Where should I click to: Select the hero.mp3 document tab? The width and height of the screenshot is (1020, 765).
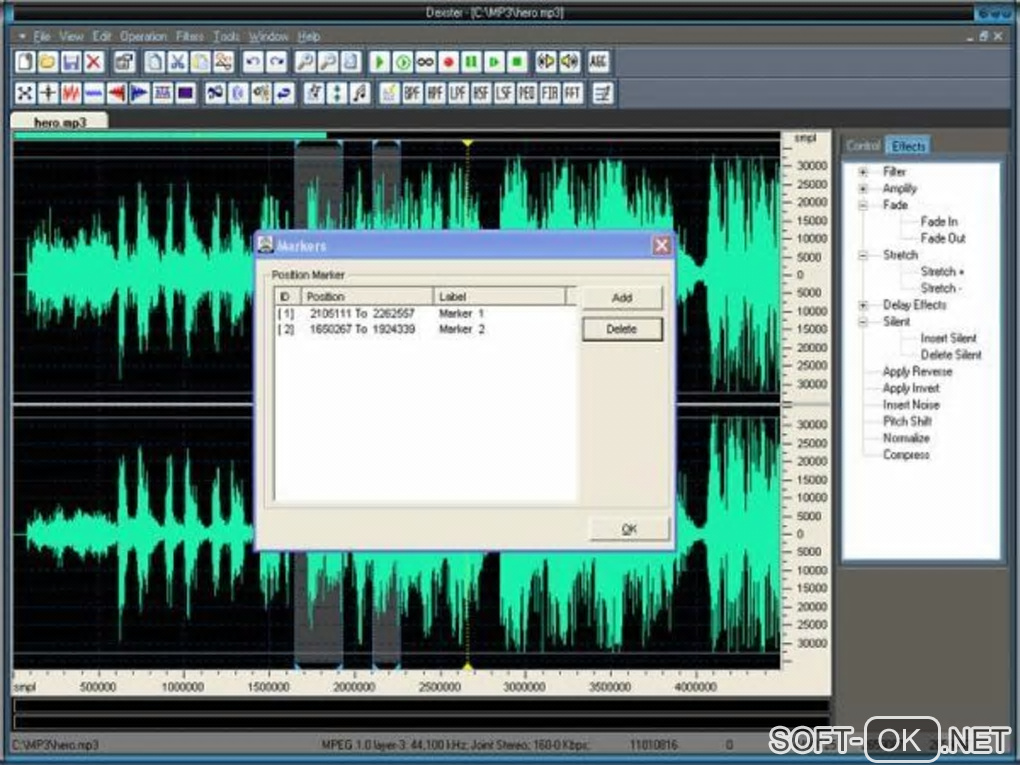tap(60, 122)
